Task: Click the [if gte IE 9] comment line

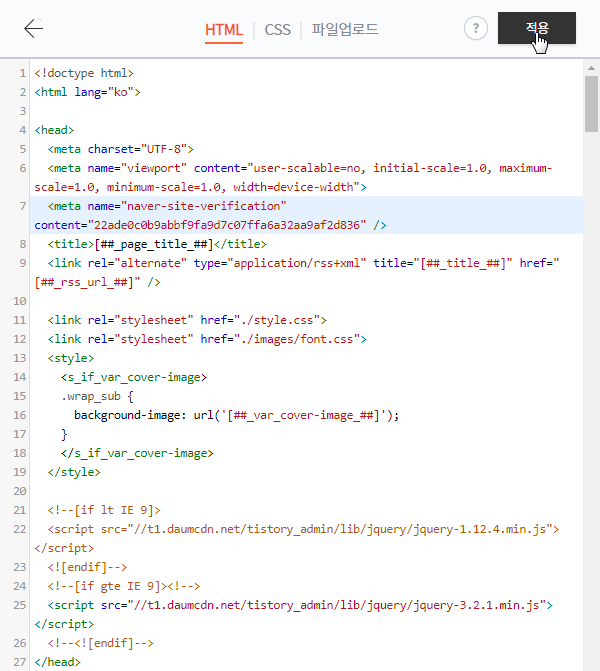Action: pyautogui.click(x=124, y=586)
